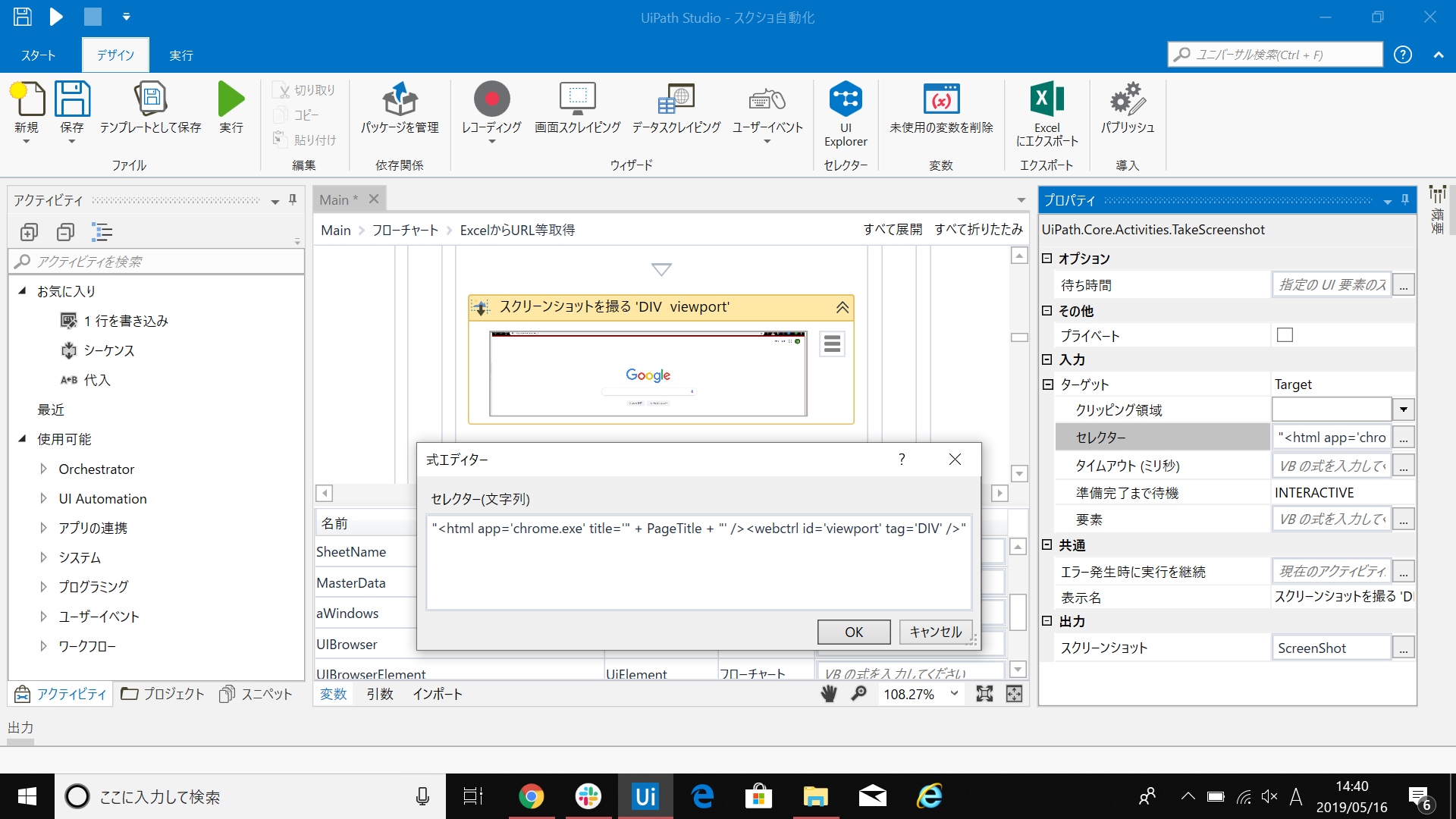Collapse the Screenshot activity with chevron

click(x=842, y=307)
